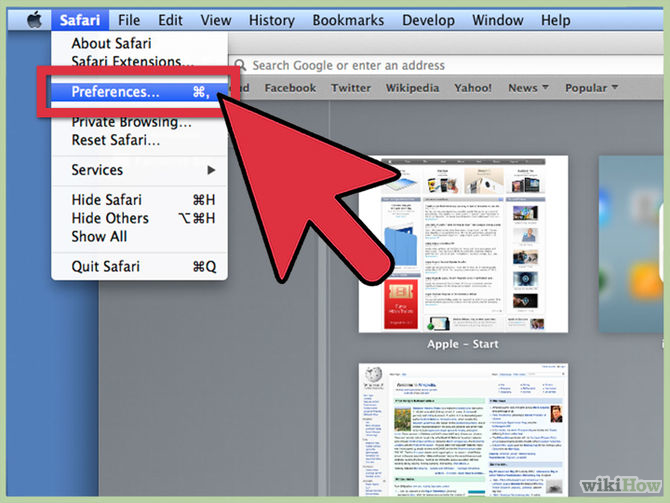The height and width of the screenshot is (503, 670).
Task: Open the Bookmarks menu
Action: point(348,20)
